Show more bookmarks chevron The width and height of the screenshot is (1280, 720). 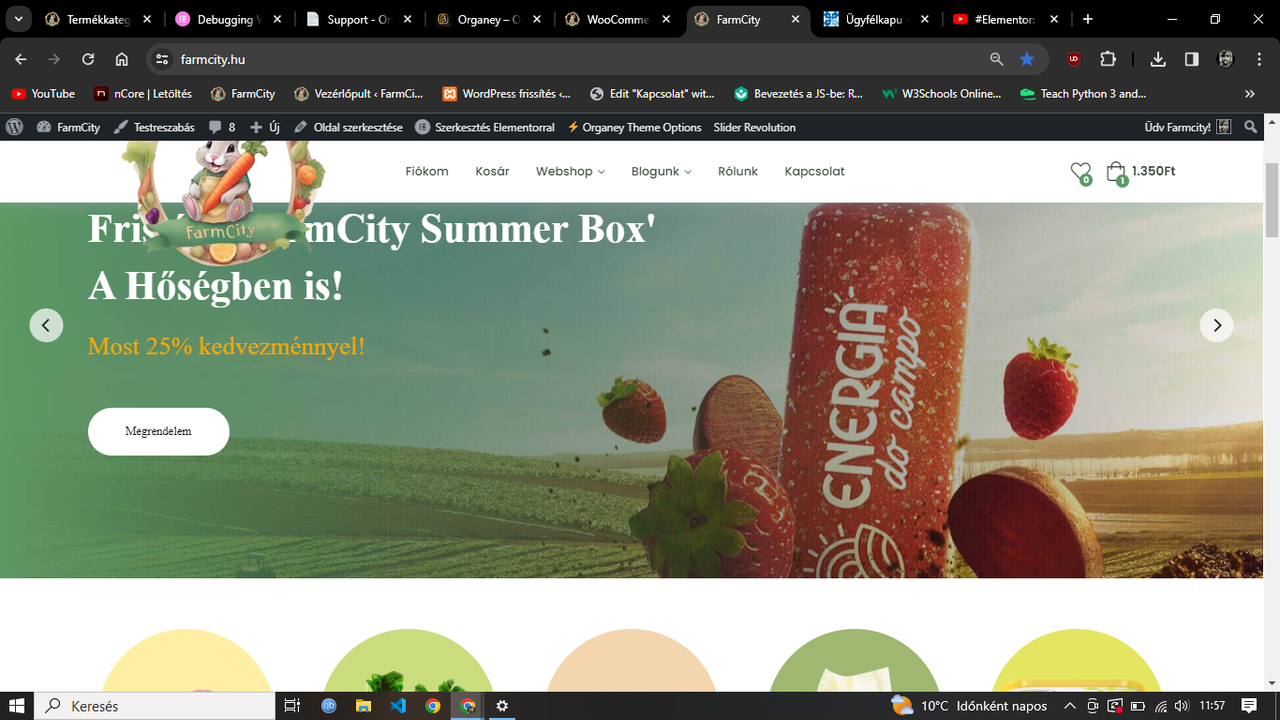pyautogui.click(x=1250, y=93)
